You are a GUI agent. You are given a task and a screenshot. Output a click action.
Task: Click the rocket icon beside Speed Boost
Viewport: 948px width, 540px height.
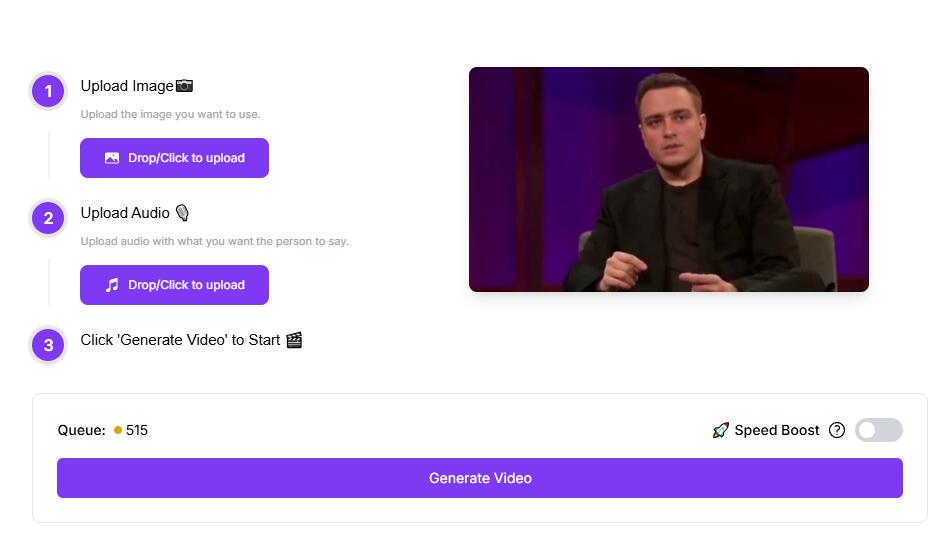(x=720, y=430)
